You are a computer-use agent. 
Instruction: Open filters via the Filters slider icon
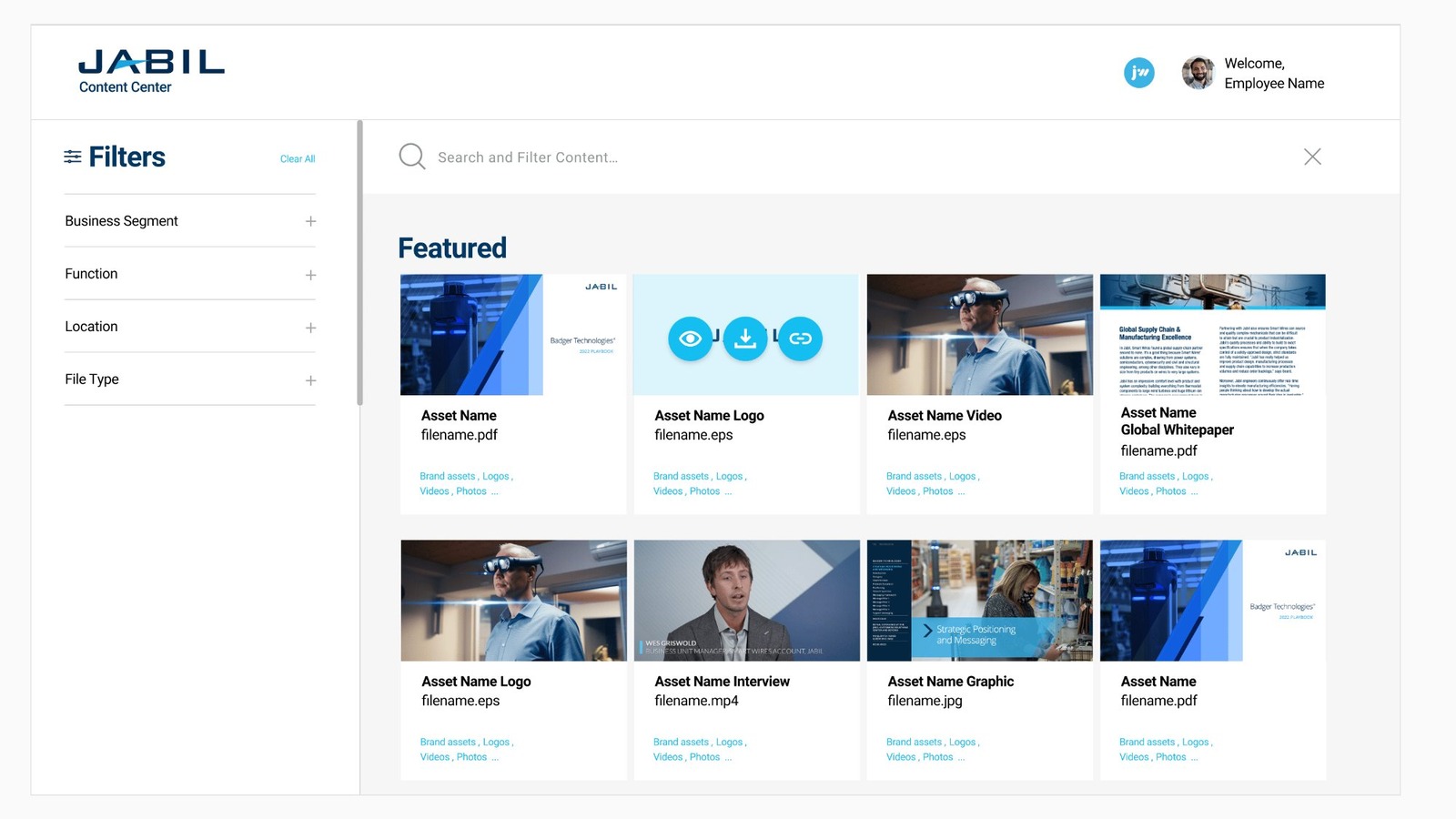pyautogui.click(x=73, y=157)
